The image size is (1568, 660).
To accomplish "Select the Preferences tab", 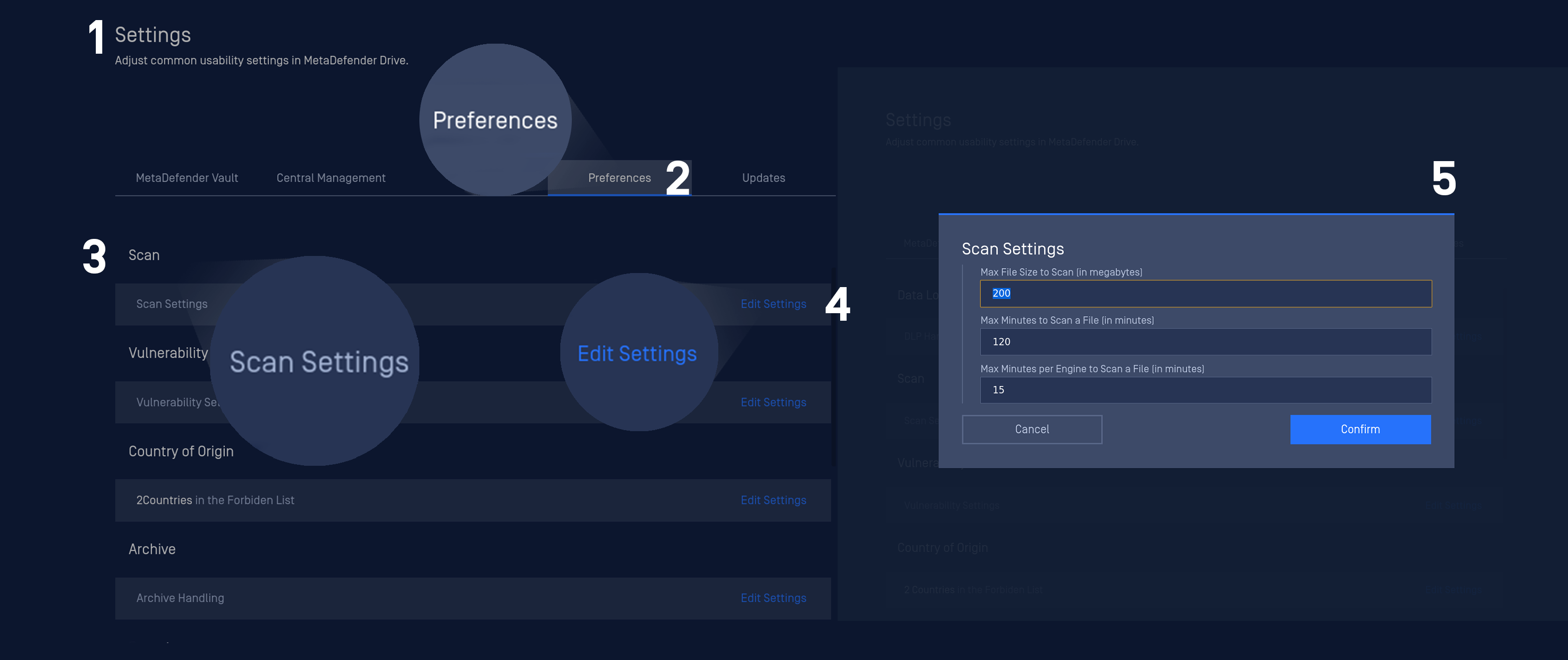I will point(619,178).
